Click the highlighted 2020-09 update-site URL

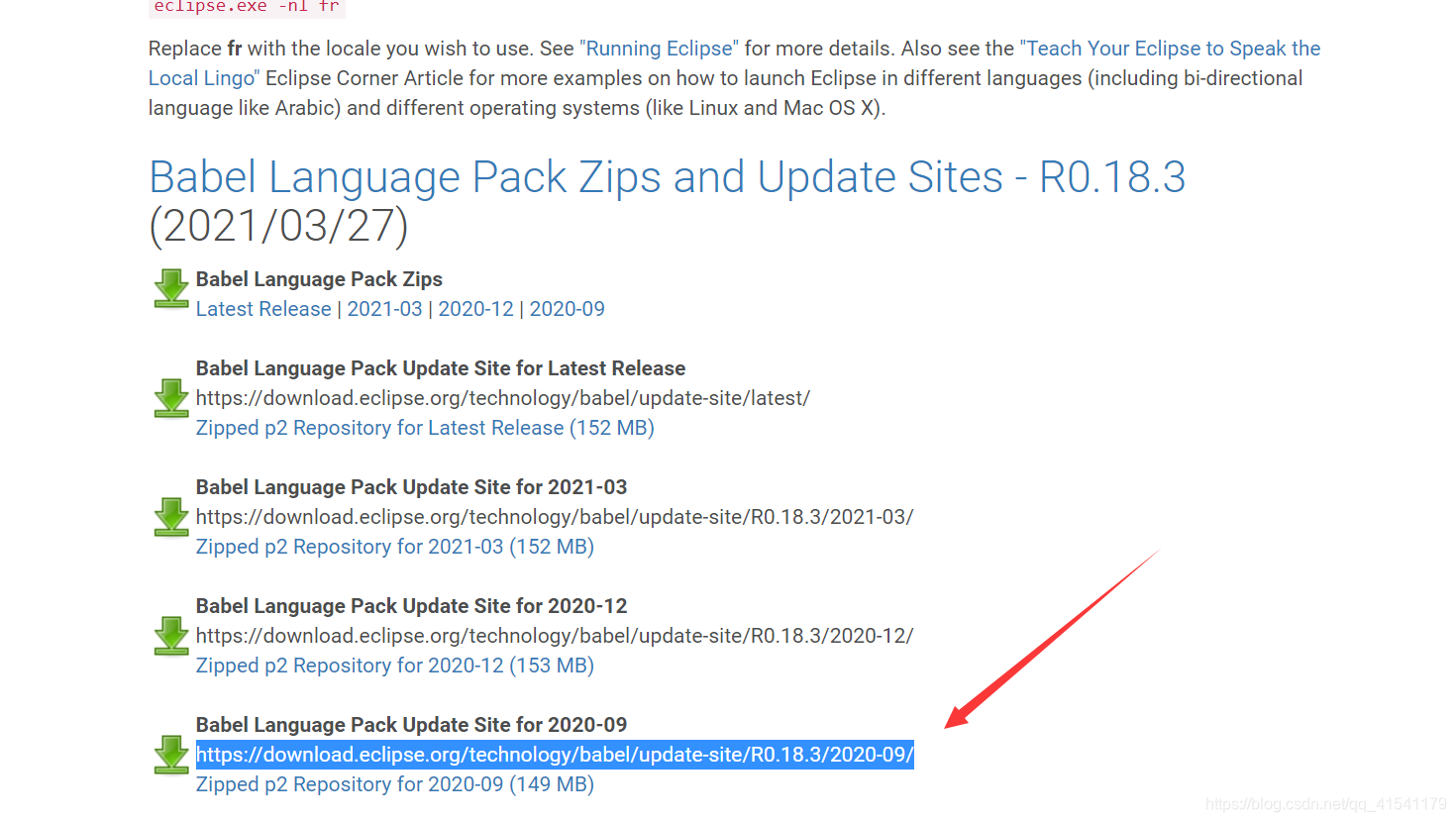555,755
